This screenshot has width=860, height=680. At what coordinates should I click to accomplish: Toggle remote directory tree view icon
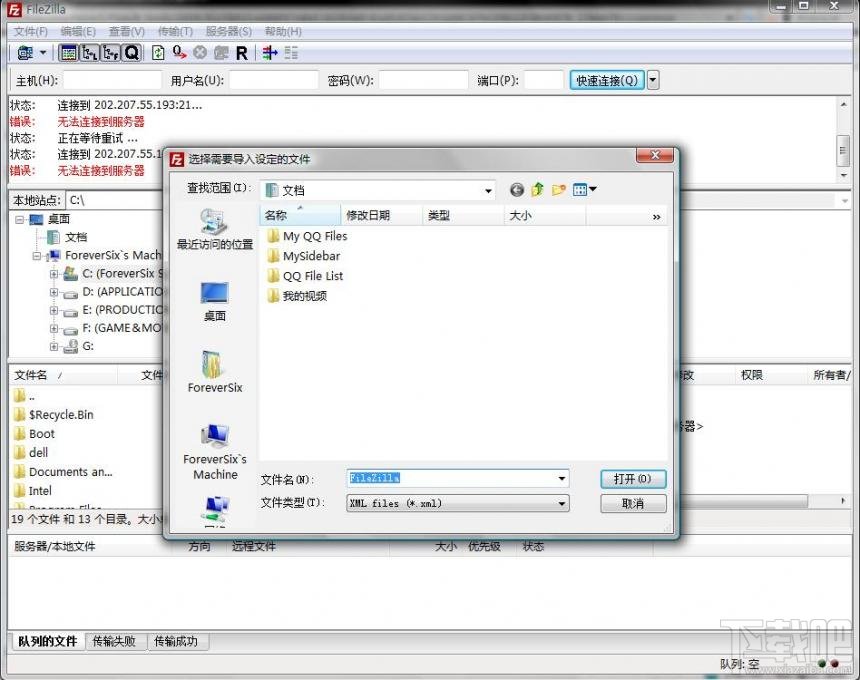111,53
